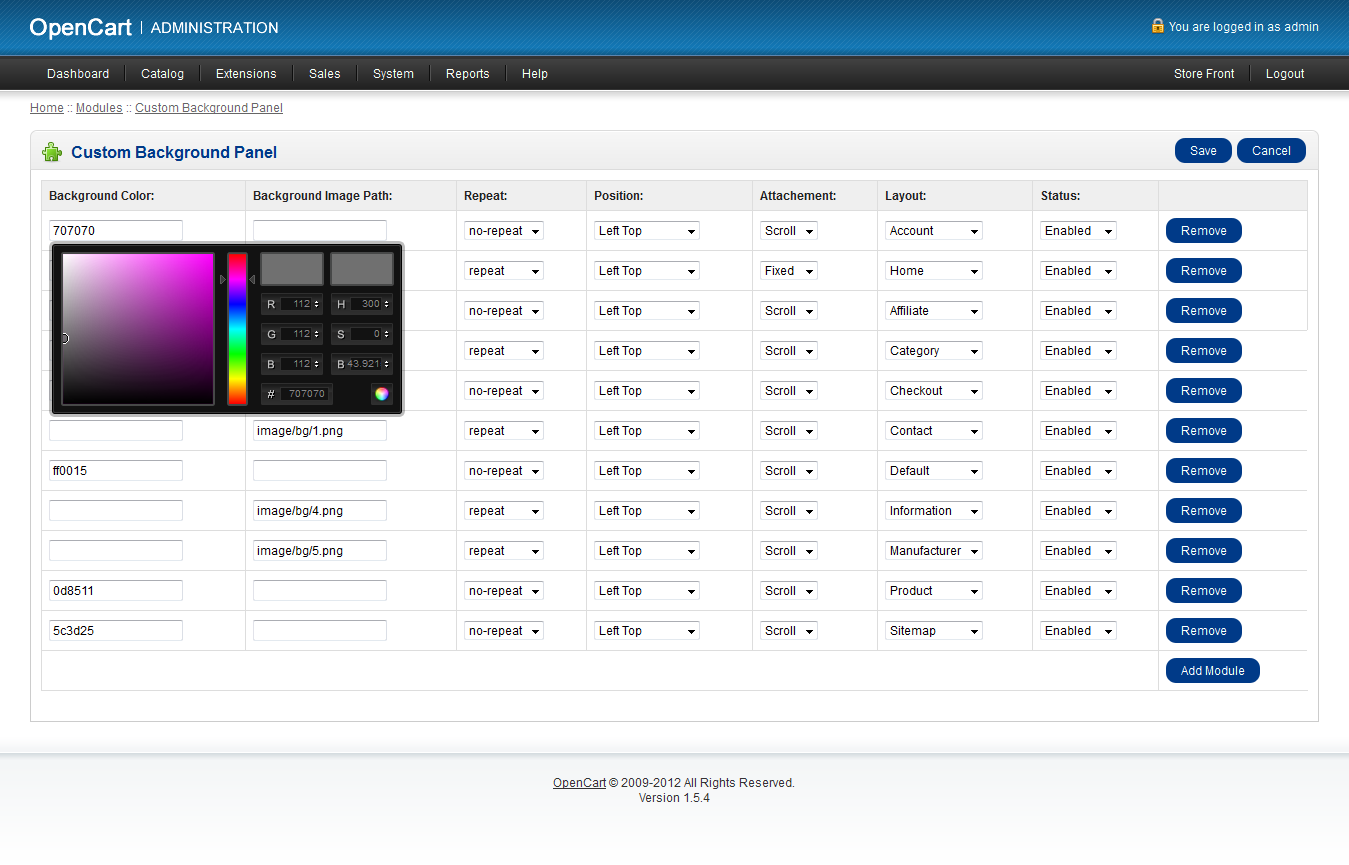Viewport: 1349px width, 865px height.
Task: Click the image path field image/bg/1.png
Action: (x=320, y=431)
